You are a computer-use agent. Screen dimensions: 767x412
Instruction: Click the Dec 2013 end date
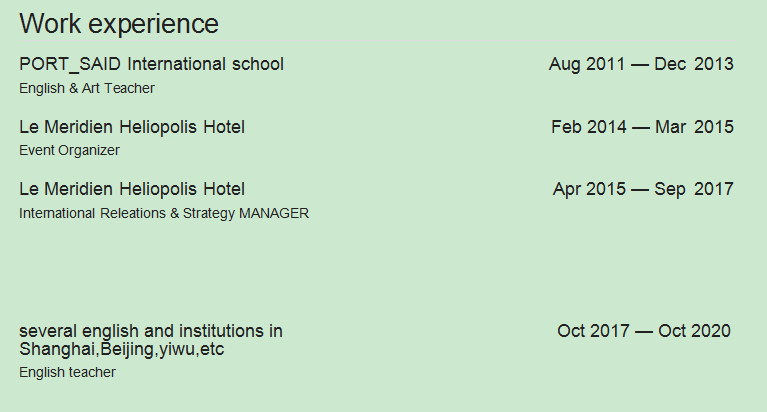694,64
